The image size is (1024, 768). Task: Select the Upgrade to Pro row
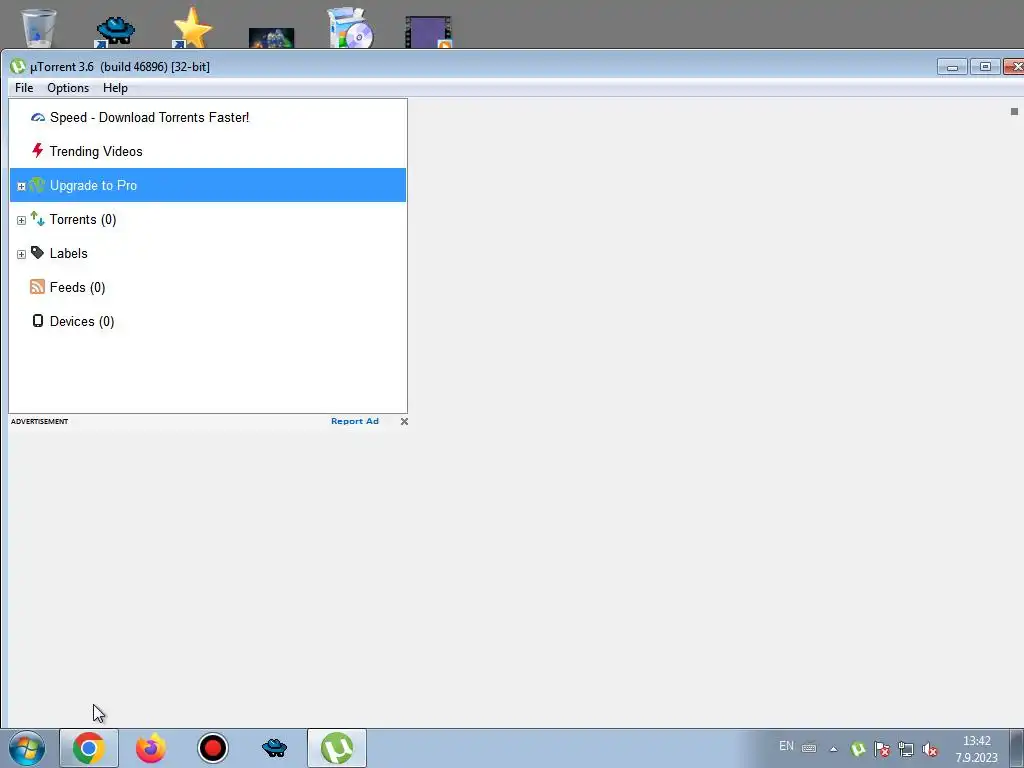point(208,185)
